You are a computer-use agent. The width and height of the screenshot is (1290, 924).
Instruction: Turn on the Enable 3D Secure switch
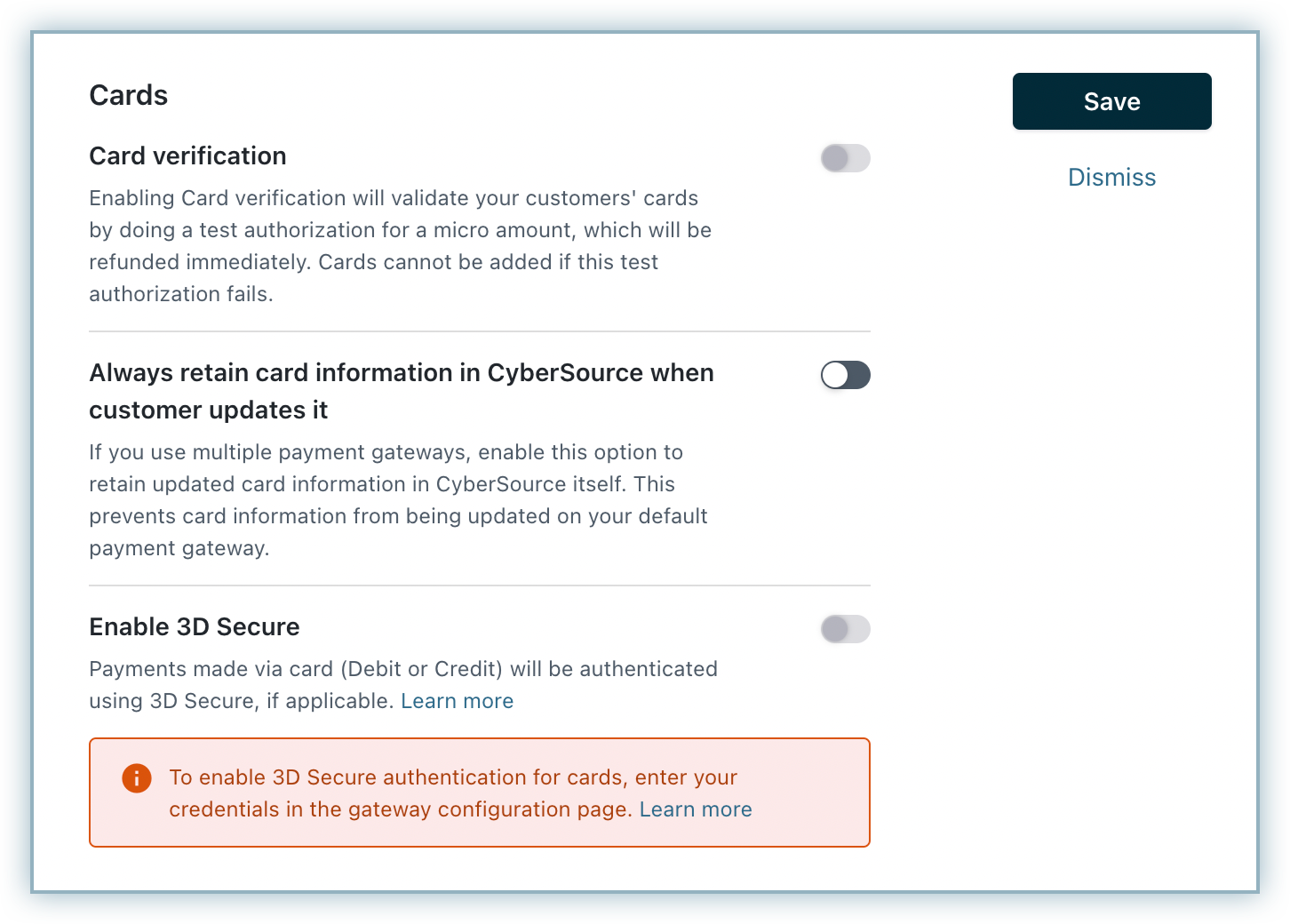click(845, 630)
